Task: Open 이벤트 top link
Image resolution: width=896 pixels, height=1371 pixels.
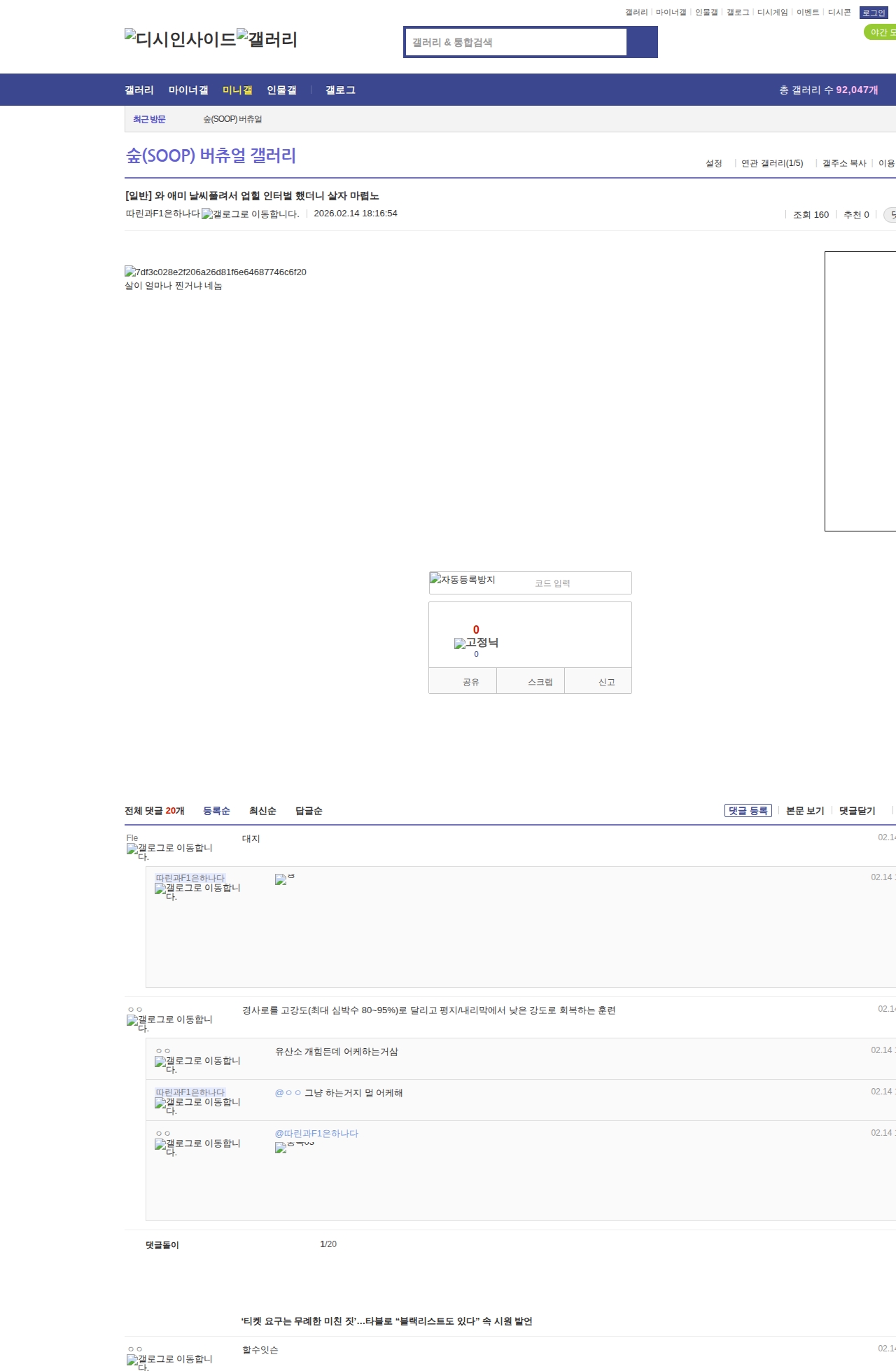Action: (x=808, y=13)
